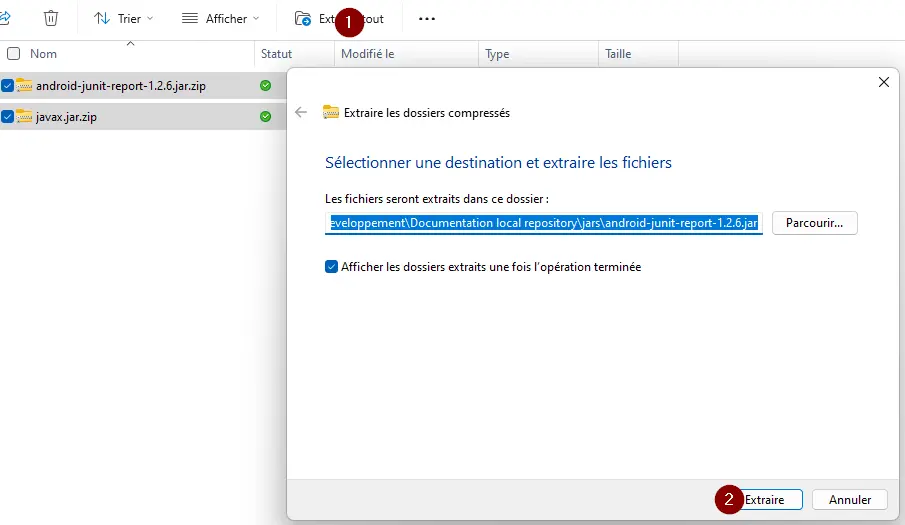Image resolution: width=905 pixels, height=525 pixels.
Task: Click the back arrow in the extraction dialog
Action: tap(301, 112)
